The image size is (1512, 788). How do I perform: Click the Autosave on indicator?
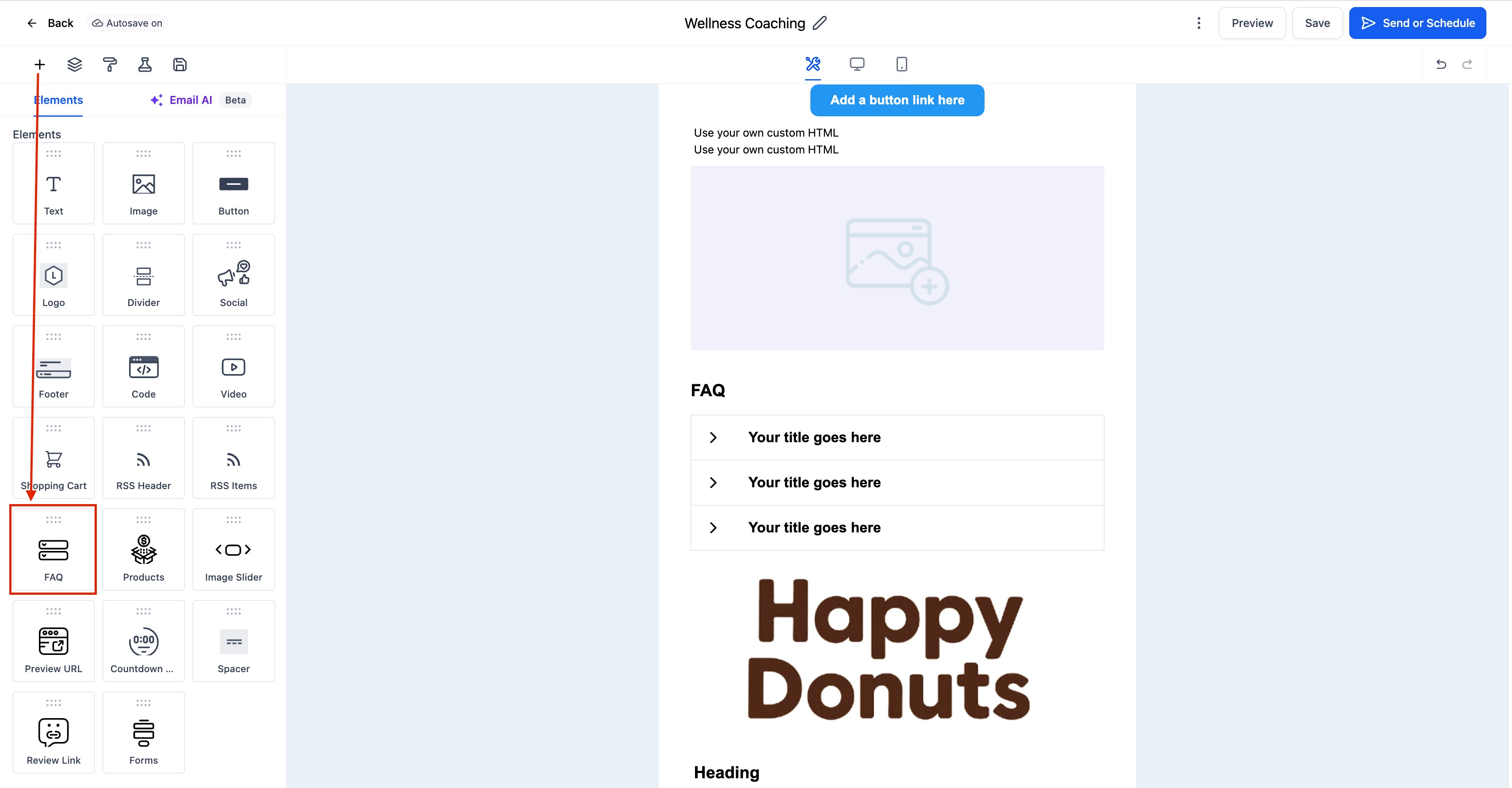coord(127,23)
